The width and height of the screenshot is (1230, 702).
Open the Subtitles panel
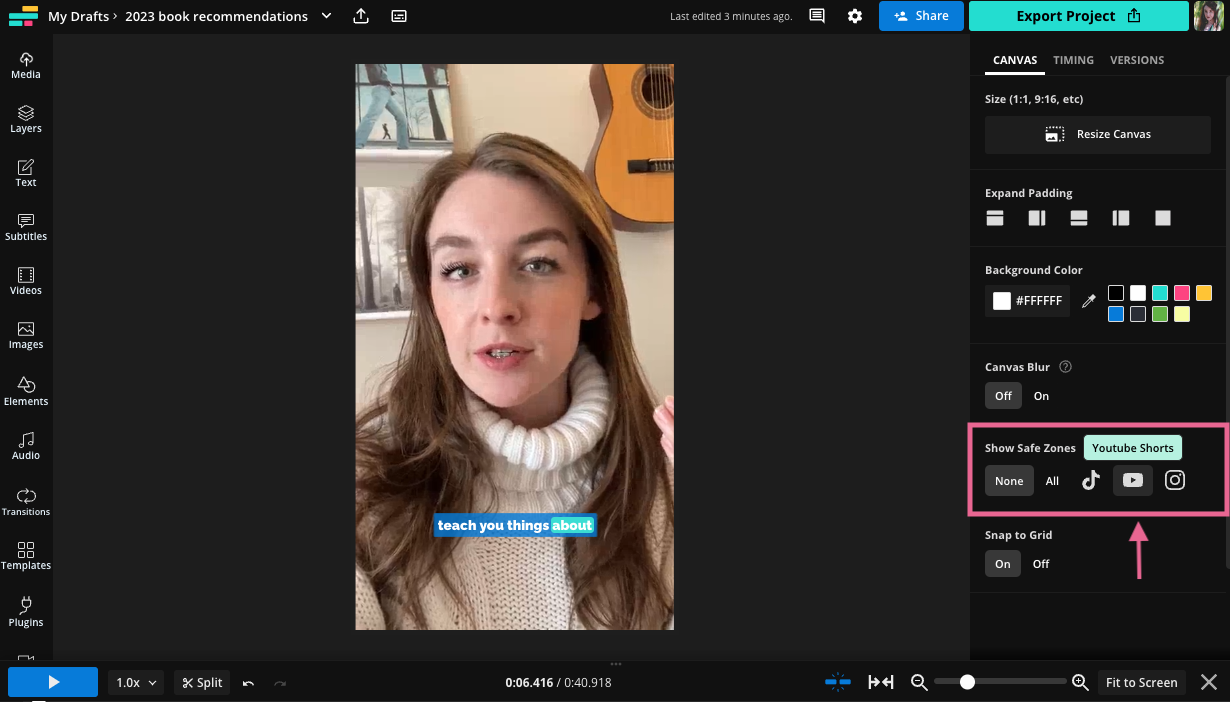click(x=26, y=227)
